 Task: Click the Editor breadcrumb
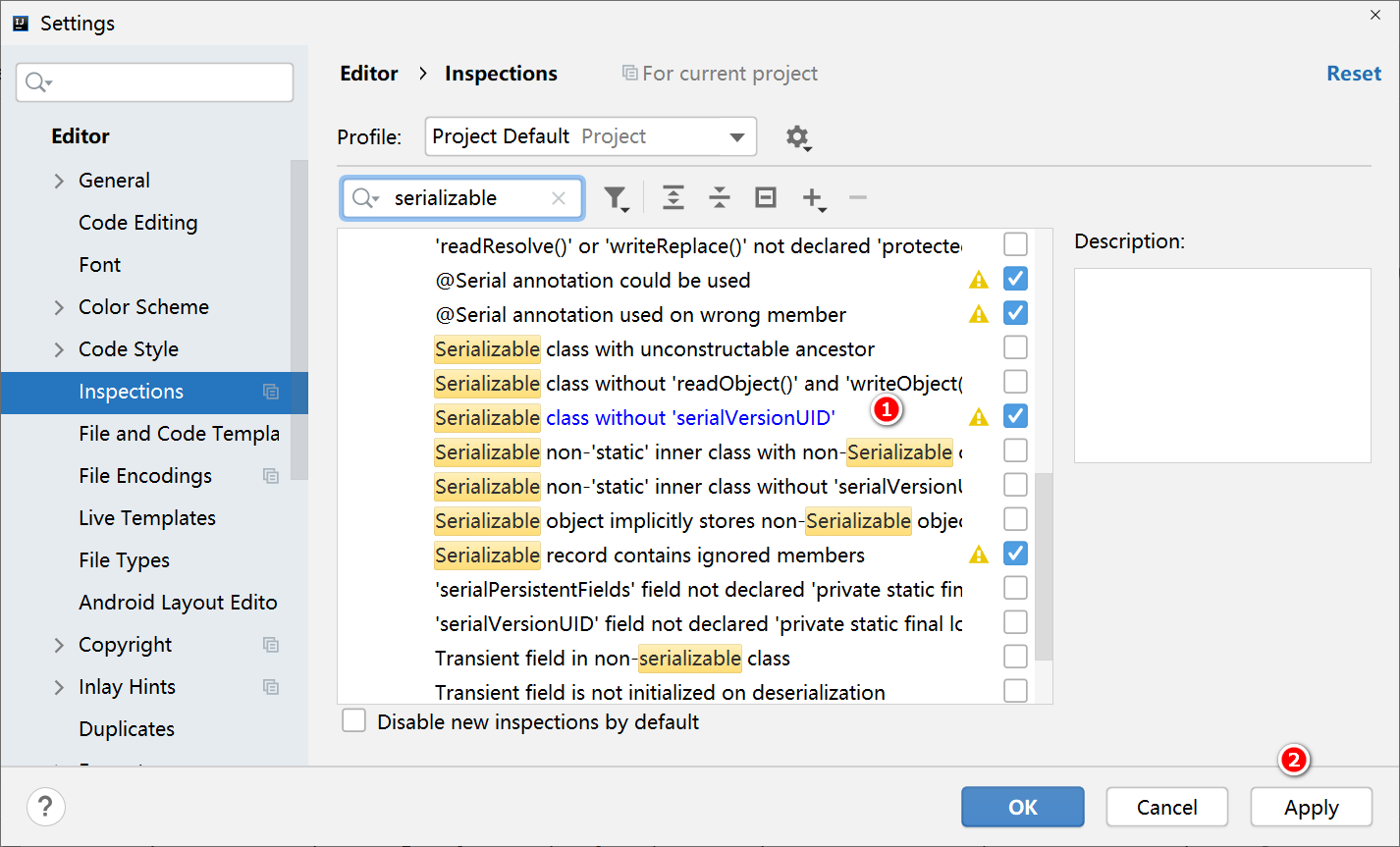(369, 74)
